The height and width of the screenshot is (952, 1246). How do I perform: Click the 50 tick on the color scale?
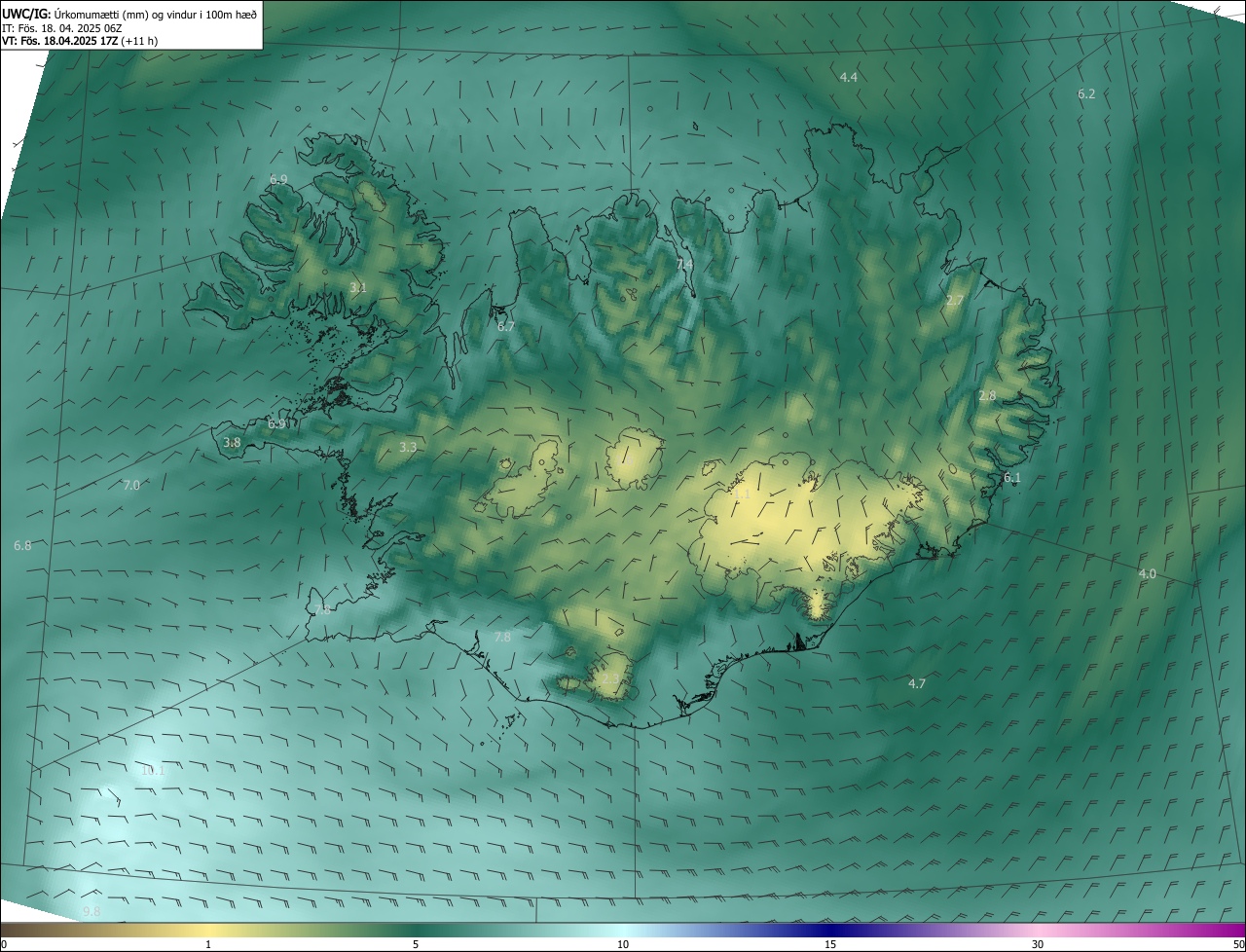[x=1238, y=944]
